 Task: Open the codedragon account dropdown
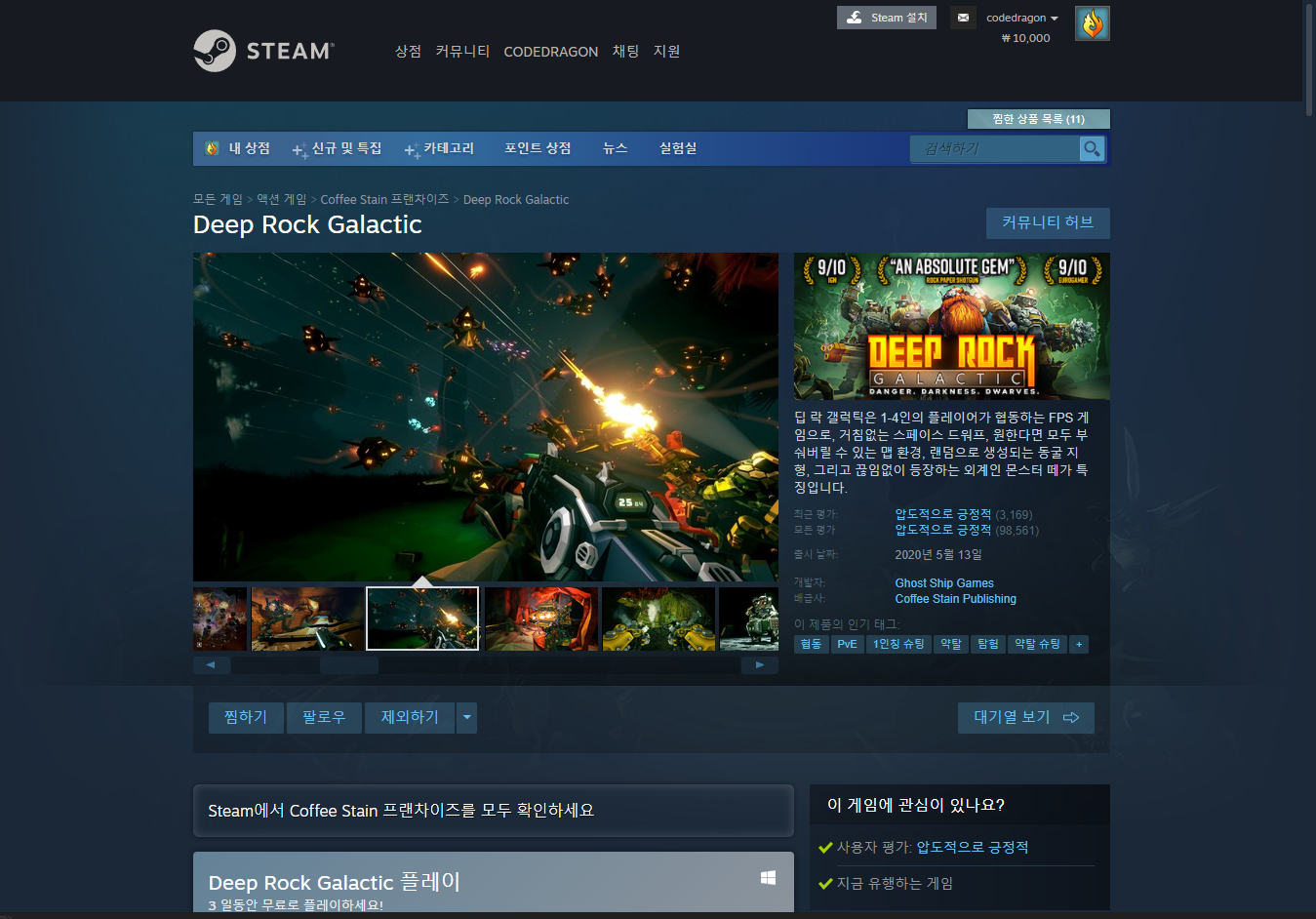click(x=1021, y=18)
